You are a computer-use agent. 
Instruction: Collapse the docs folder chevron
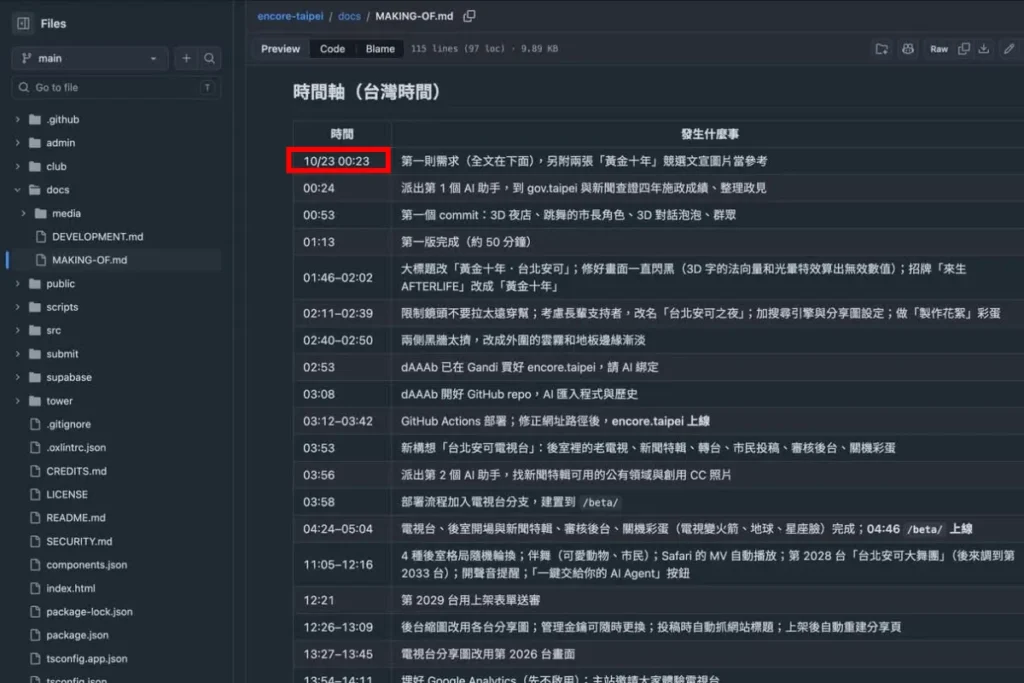pyautogui.click(x=18, y=190)
